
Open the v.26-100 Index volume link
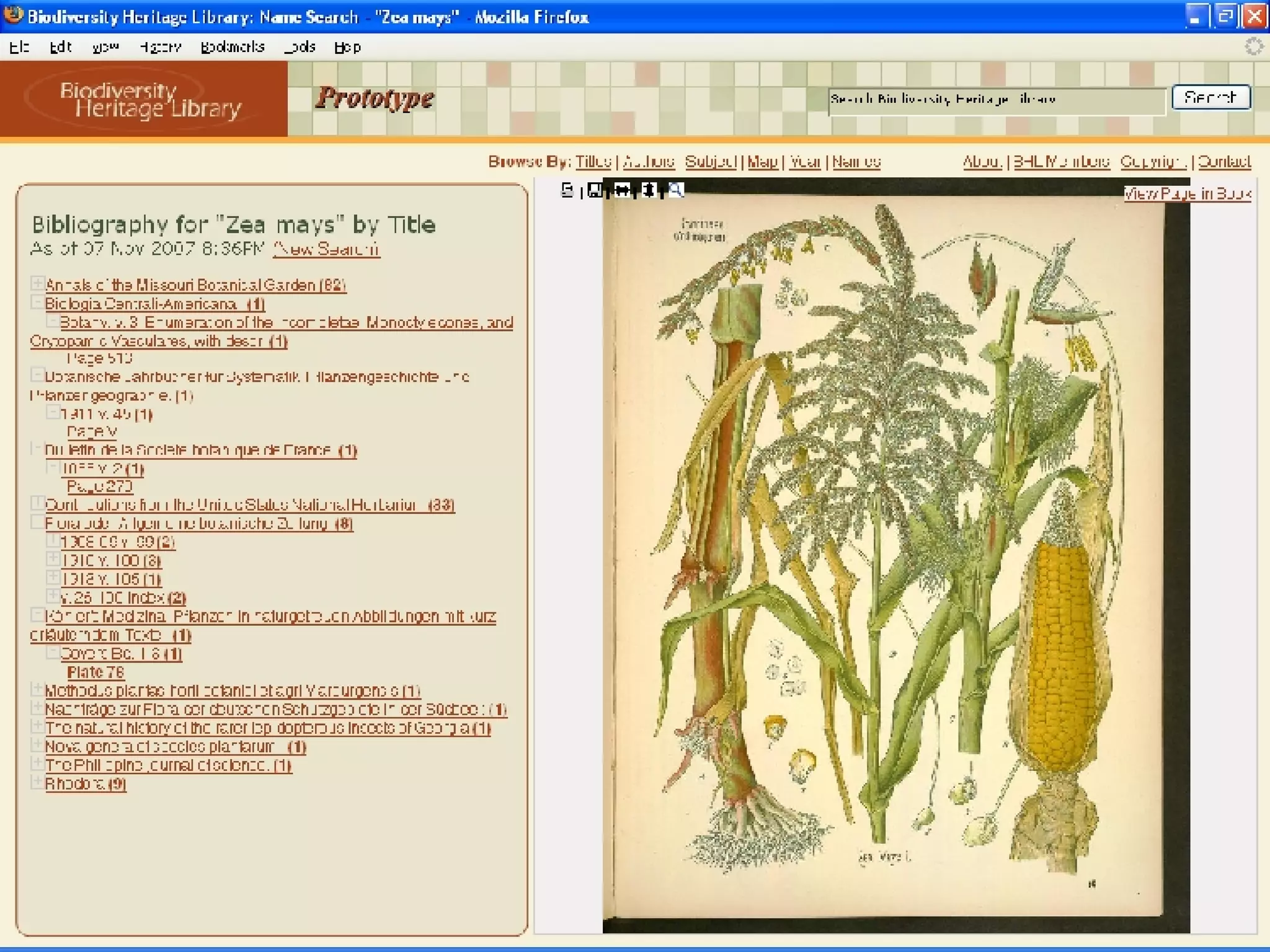pos(123,598)
